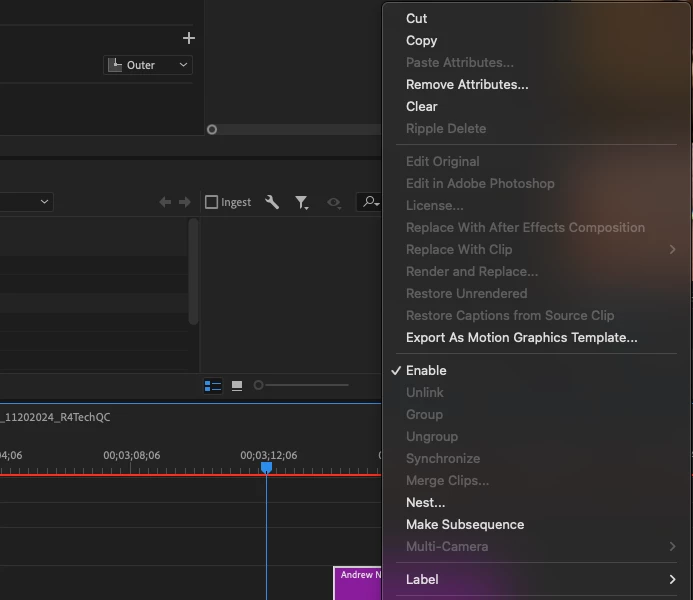Switch to thumbnail view
The image size is (693, 600).
coord(237,386)
